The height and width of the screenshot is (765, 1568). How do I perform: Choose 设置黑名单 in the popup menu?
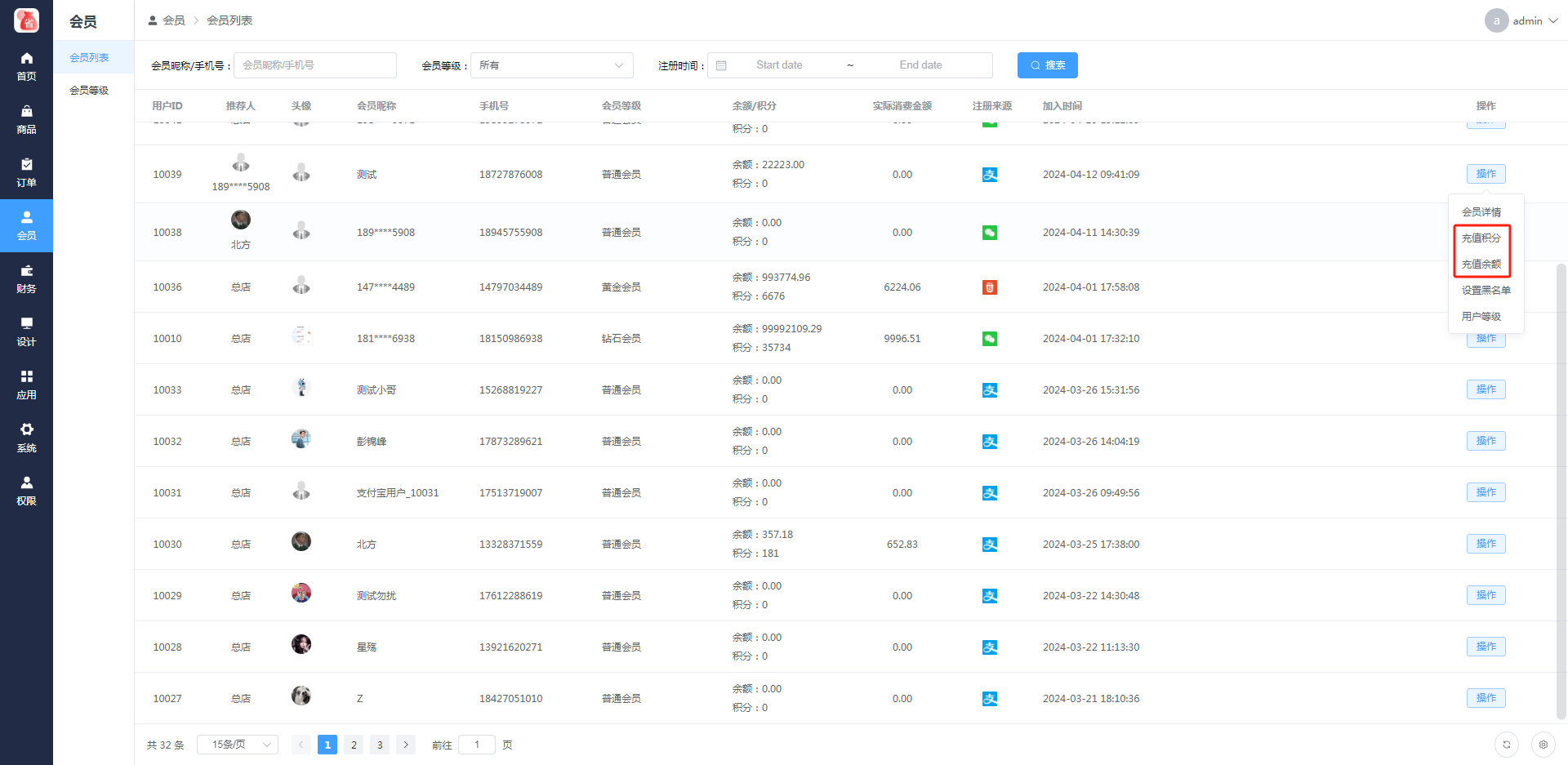[1486, 291]
